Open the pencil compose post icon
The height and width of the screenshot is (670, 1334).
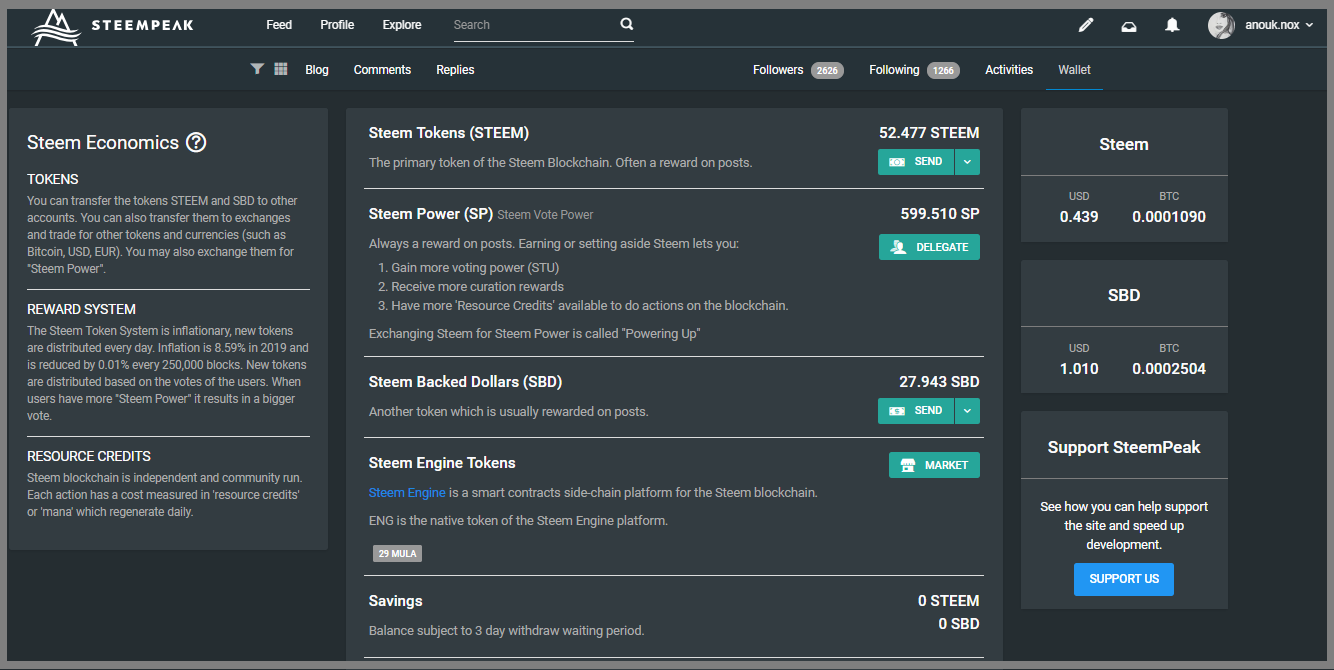(1086, 26)
